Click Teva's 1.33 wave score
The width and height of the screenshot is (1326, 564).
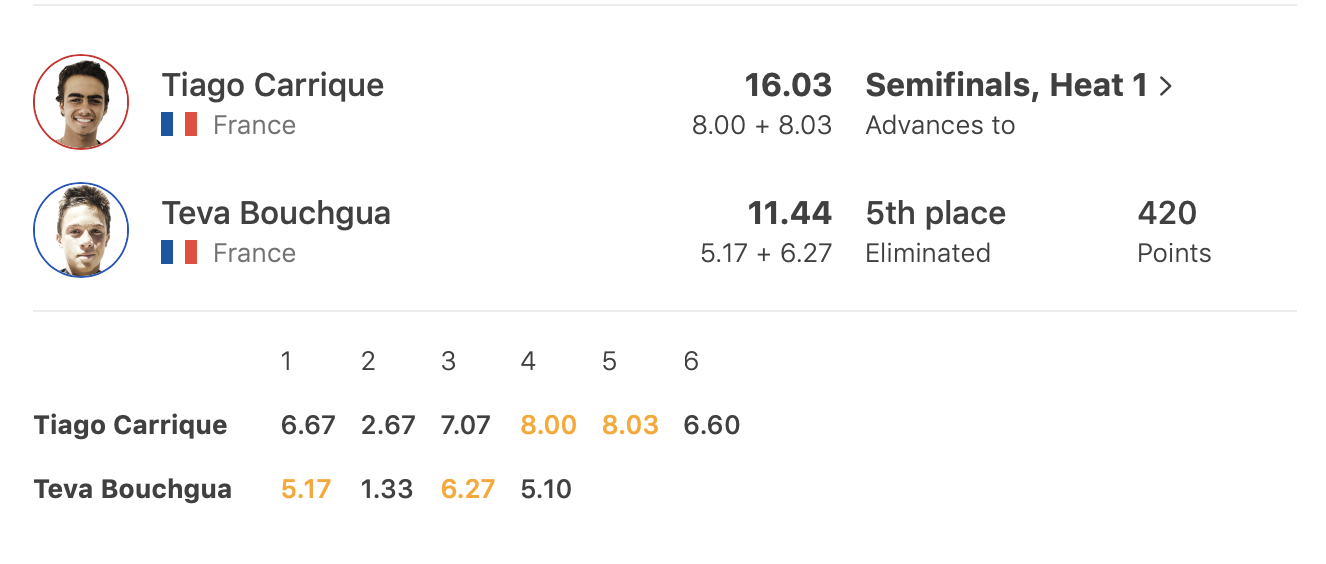pos(387,489)
